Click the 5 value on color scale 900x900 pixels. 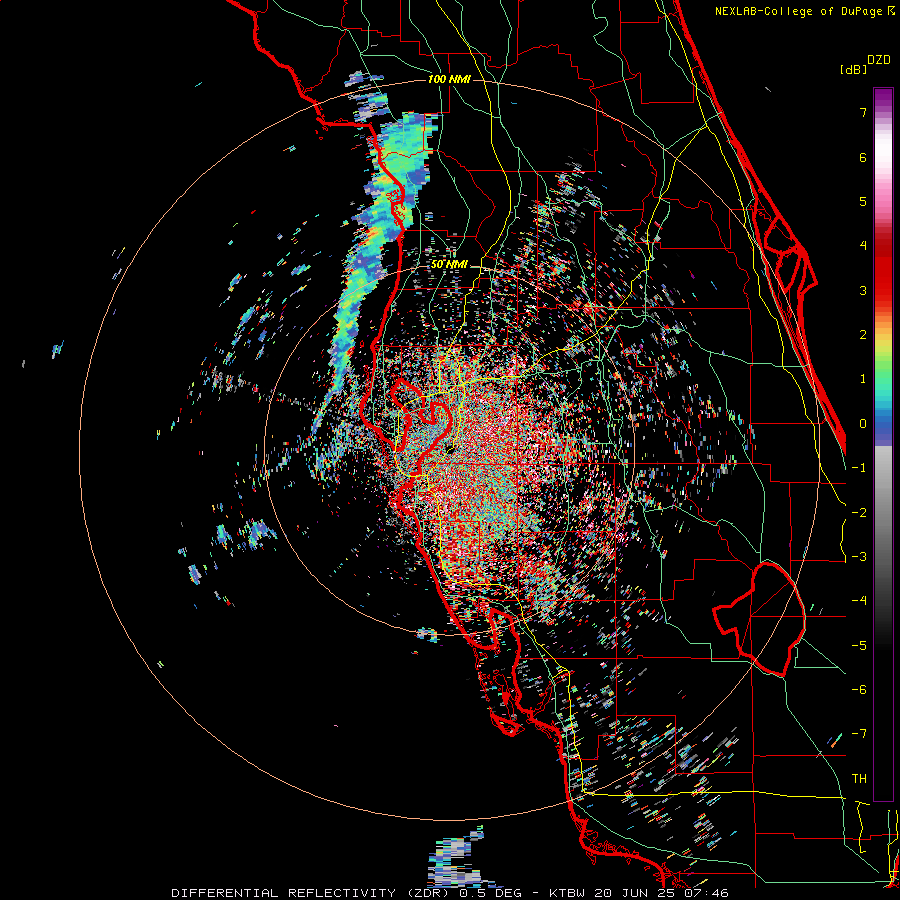click(x=863, y=201)
